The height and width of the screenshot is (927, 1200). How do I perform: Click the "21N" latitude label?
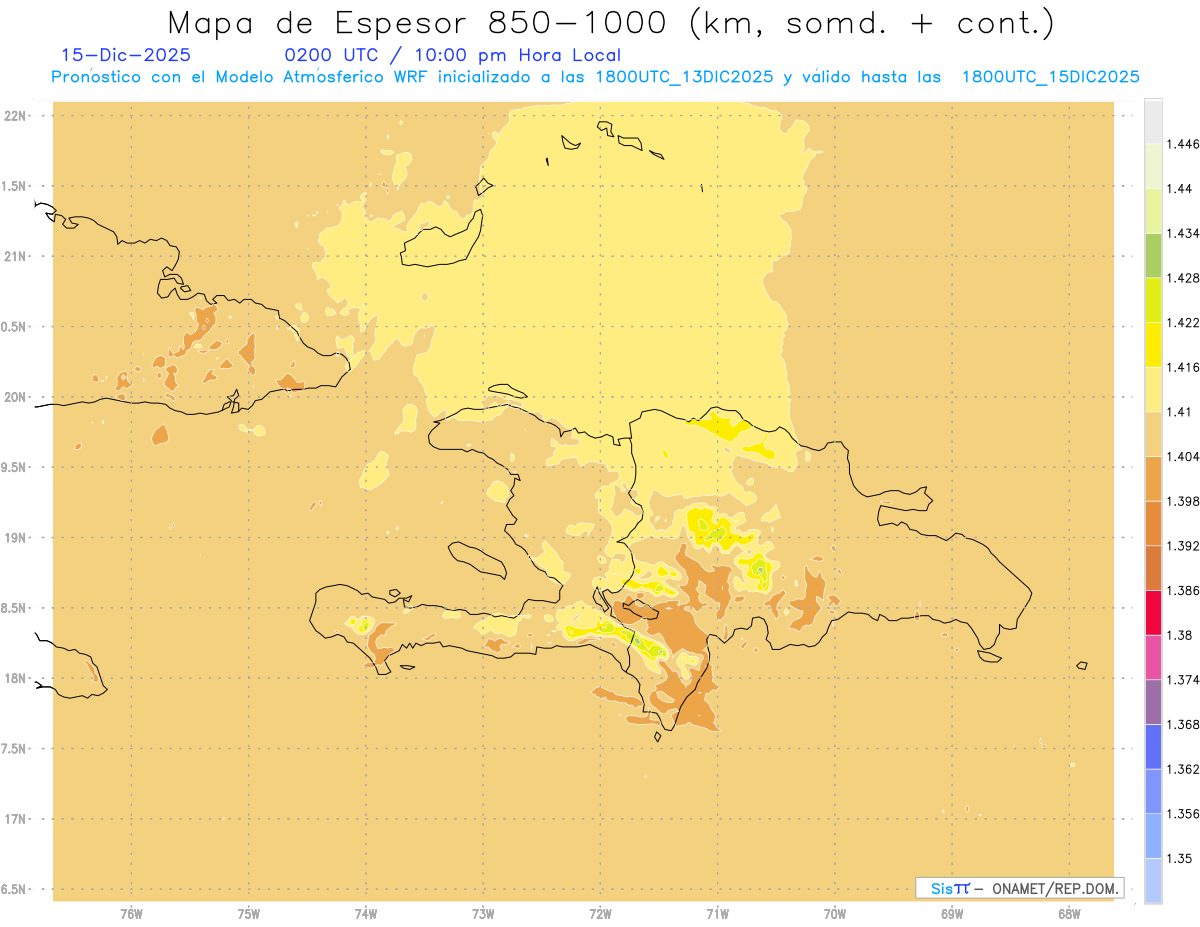coord(17,257)
